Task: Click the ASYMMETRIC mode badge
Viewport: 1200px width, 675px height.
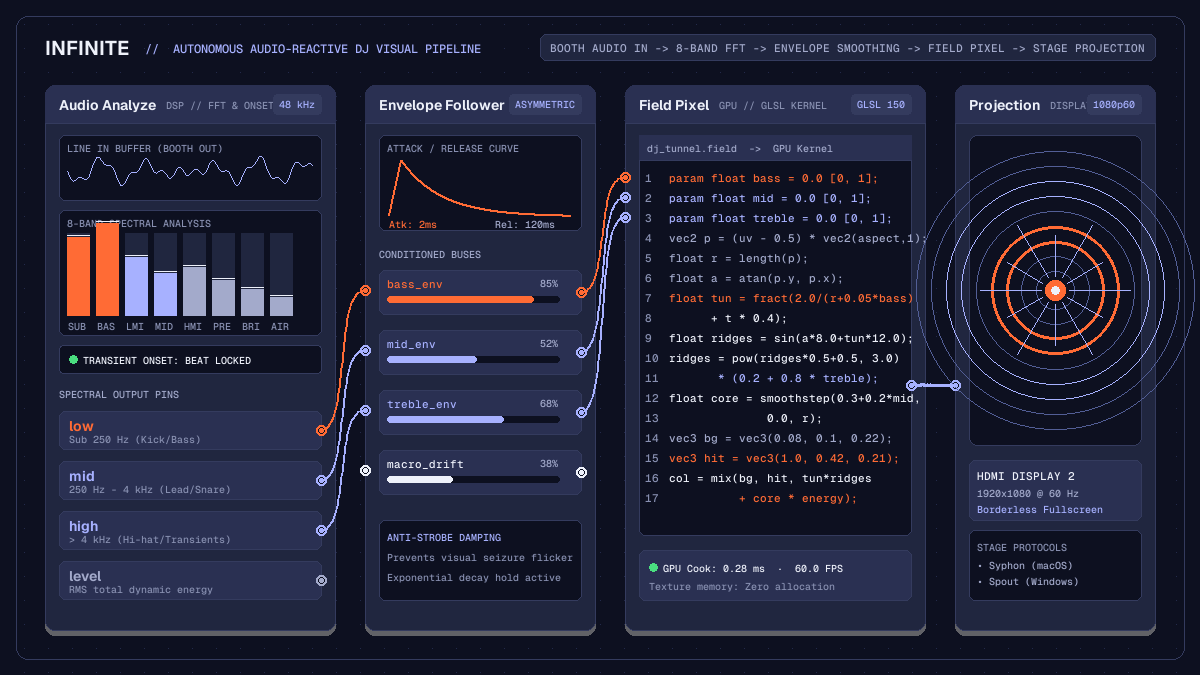Action: [545, 105]
